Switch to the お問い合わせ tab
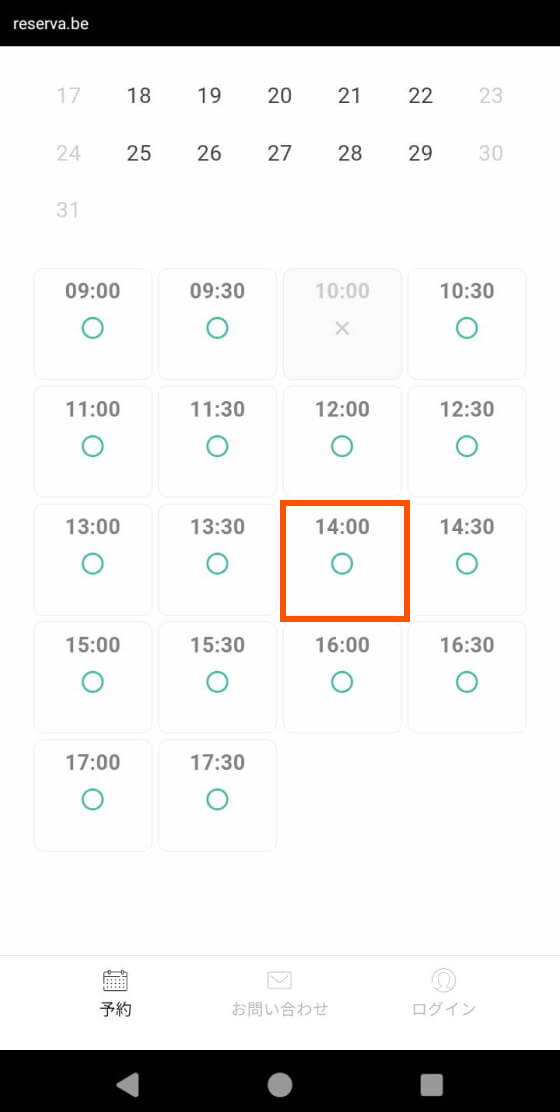This screenshot has height=1112, width=560. (279, 1008)
